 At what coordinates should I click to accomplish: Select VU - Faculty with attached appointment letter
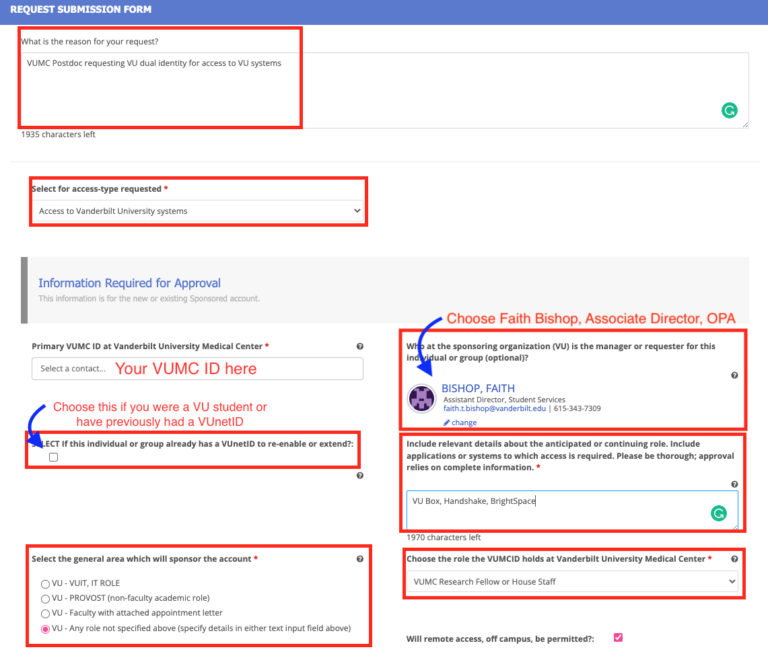44,613
